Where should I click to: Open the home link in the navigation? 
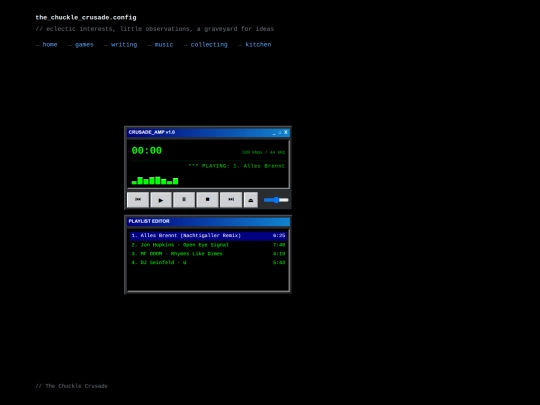point(50,44)
